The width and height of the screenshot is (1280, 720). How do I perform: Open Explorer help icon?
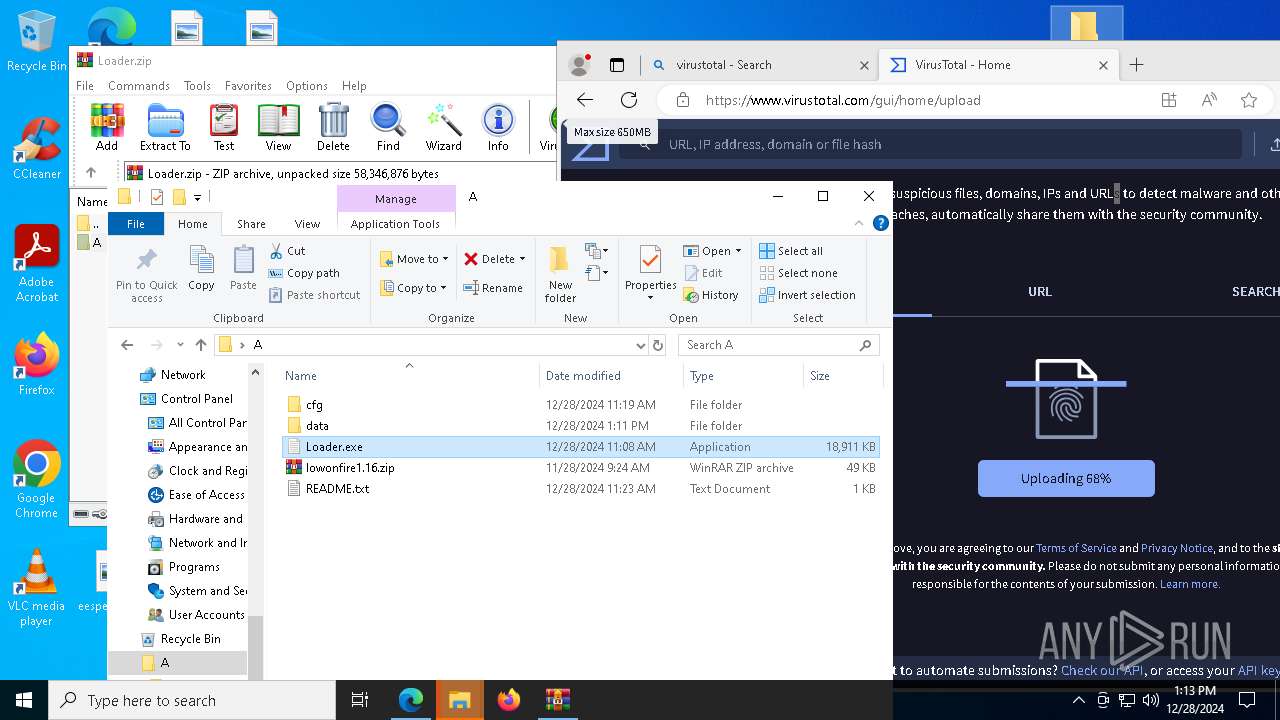(881, 223)
